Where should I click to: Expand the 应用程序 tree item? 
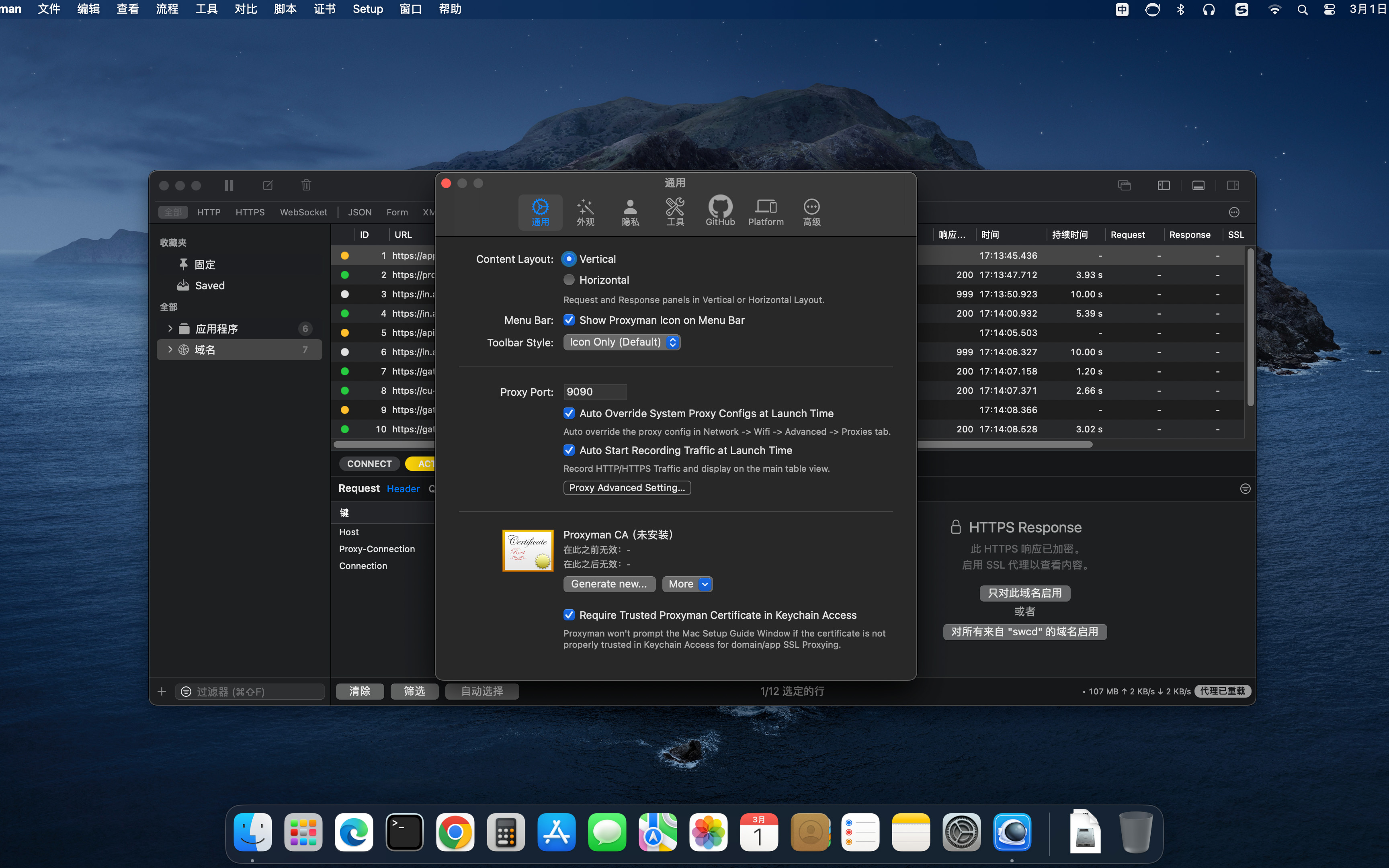tap(170, 329)
